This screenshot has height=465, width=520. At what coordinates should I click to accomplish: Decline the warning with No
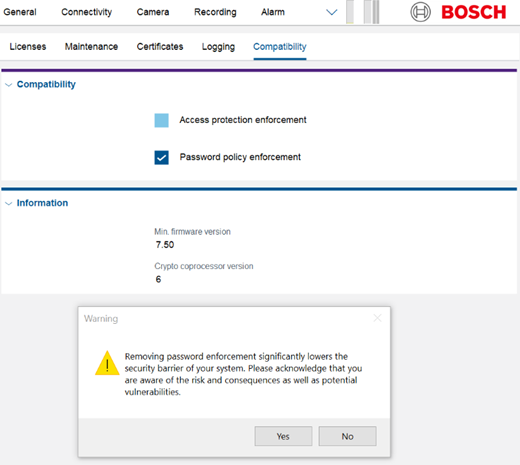point(347,436)
